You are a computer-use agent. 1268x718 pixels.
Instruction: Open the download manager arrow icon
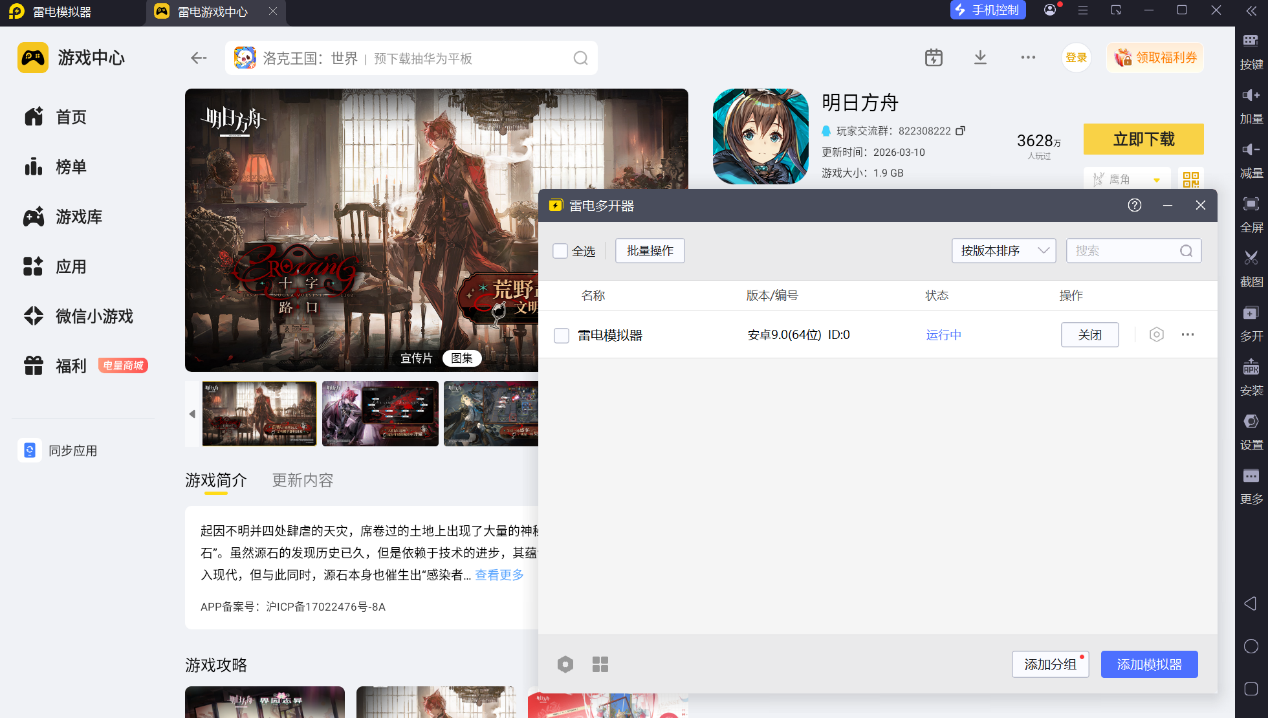pos(980,58)
